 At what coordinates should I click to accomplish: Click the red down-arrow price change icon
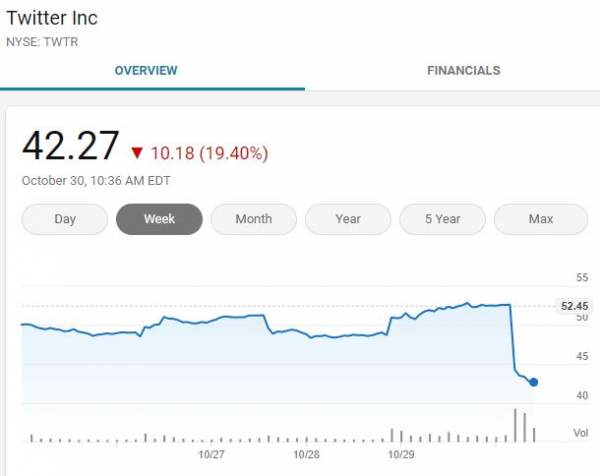pyautogui.click(x=137, y=153)
